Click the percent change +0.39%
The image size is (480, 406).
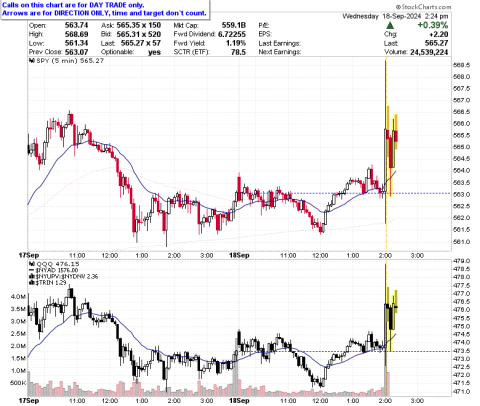click(x=433, y=25)
